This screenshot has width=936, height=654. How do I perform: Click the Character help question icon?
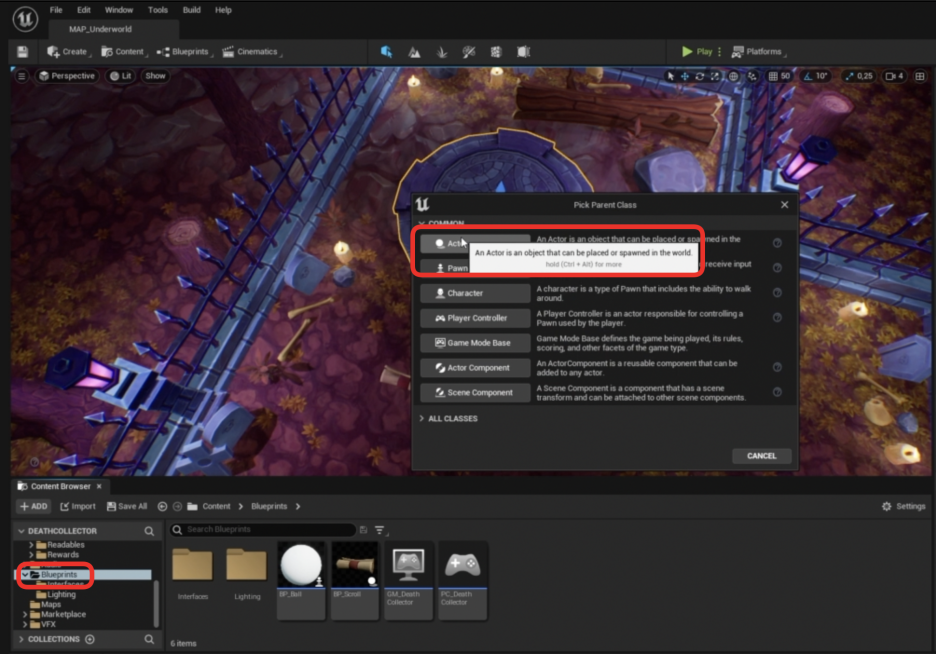coord(777,292)
